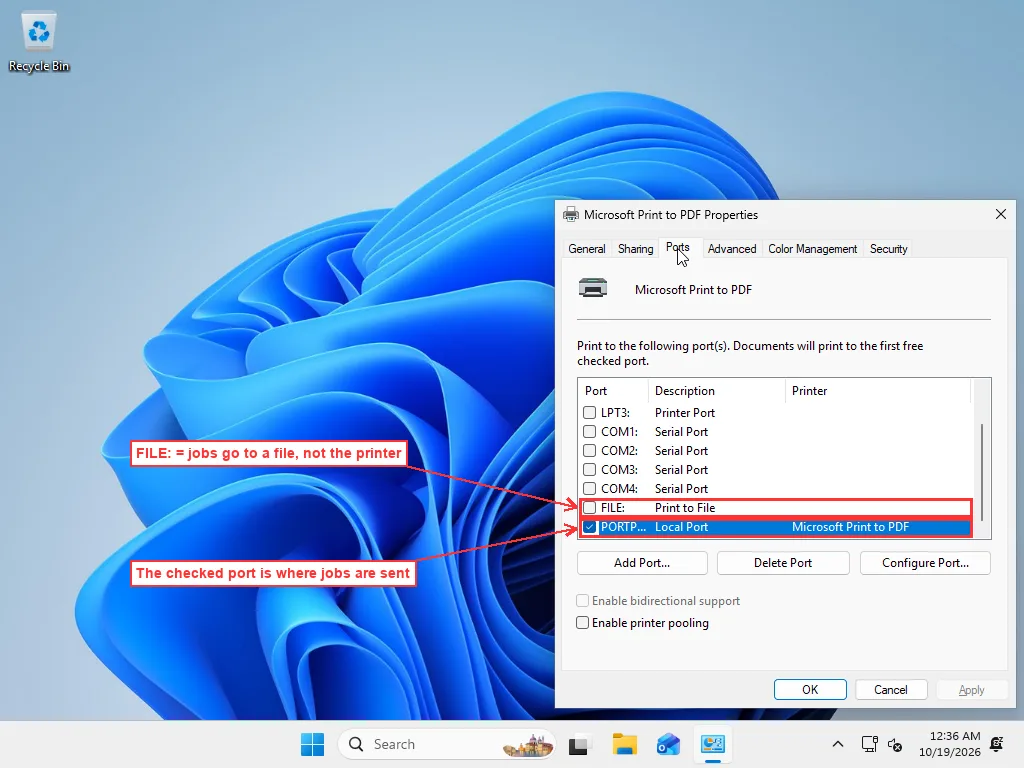Screen dimensions: 1024x768
Task: Uncheck the PORTP... Local Port checkbox
Action: pos(589,526)
